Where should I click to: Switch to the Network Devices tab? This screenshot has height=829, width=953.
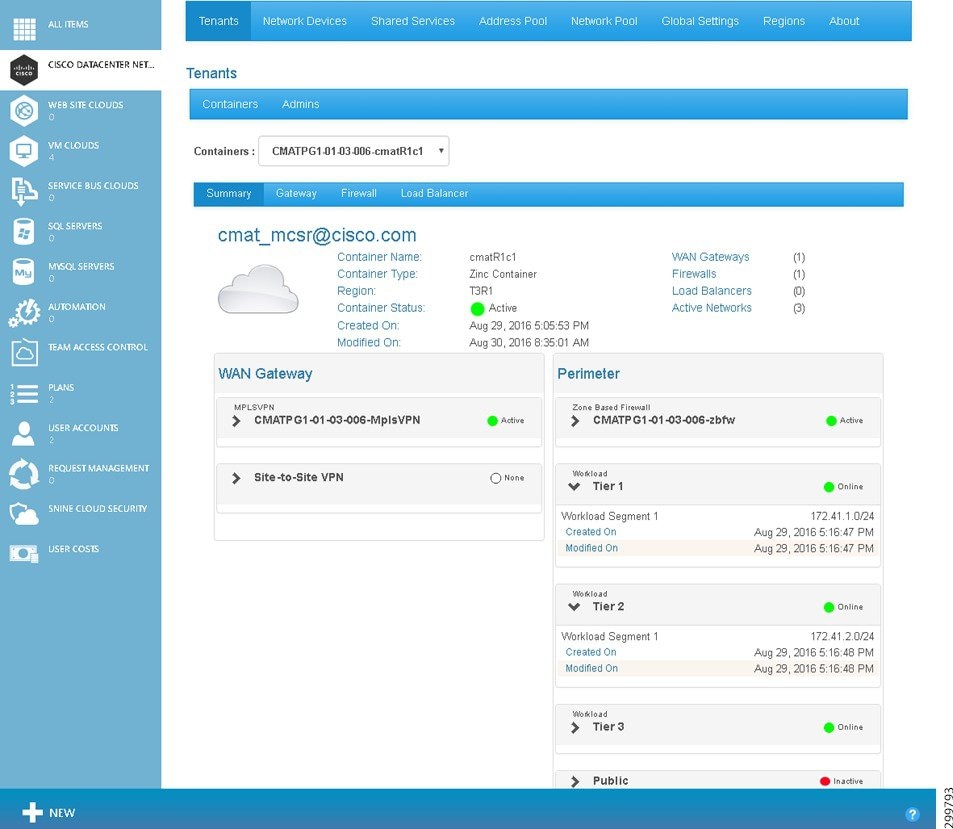point(304,20)
